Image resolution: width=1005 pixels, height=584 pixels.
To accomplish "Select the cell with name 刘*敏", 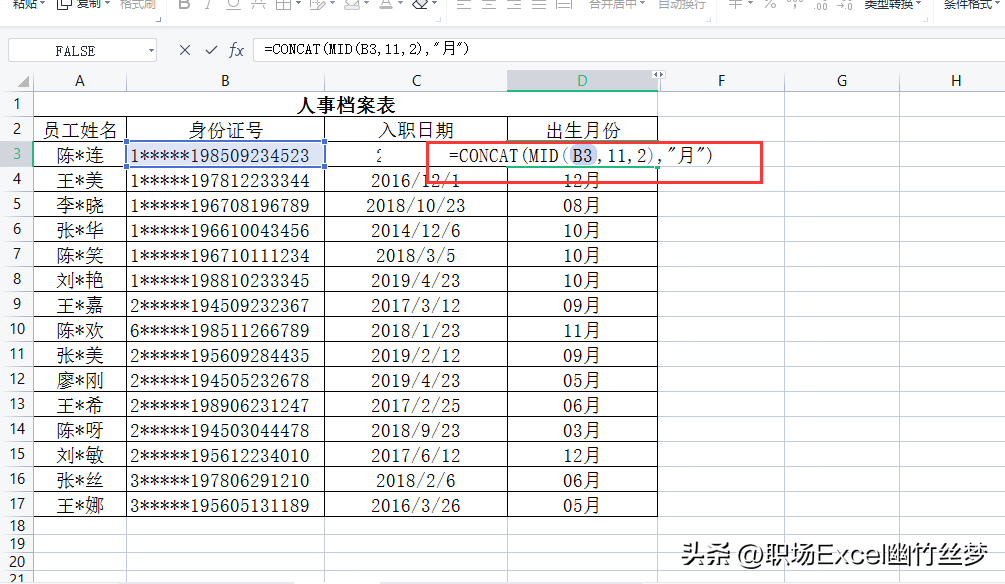I will coord(80,455).
